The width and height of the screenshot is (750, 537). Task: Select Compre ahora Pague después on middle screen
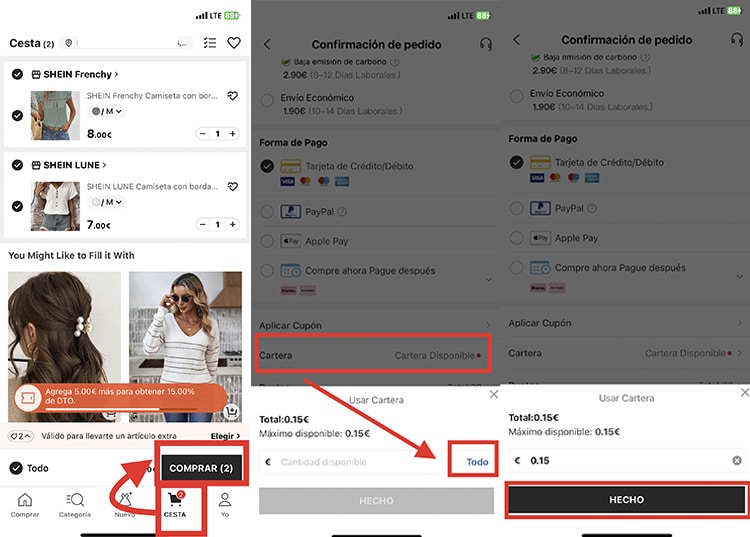coord(267,271)
